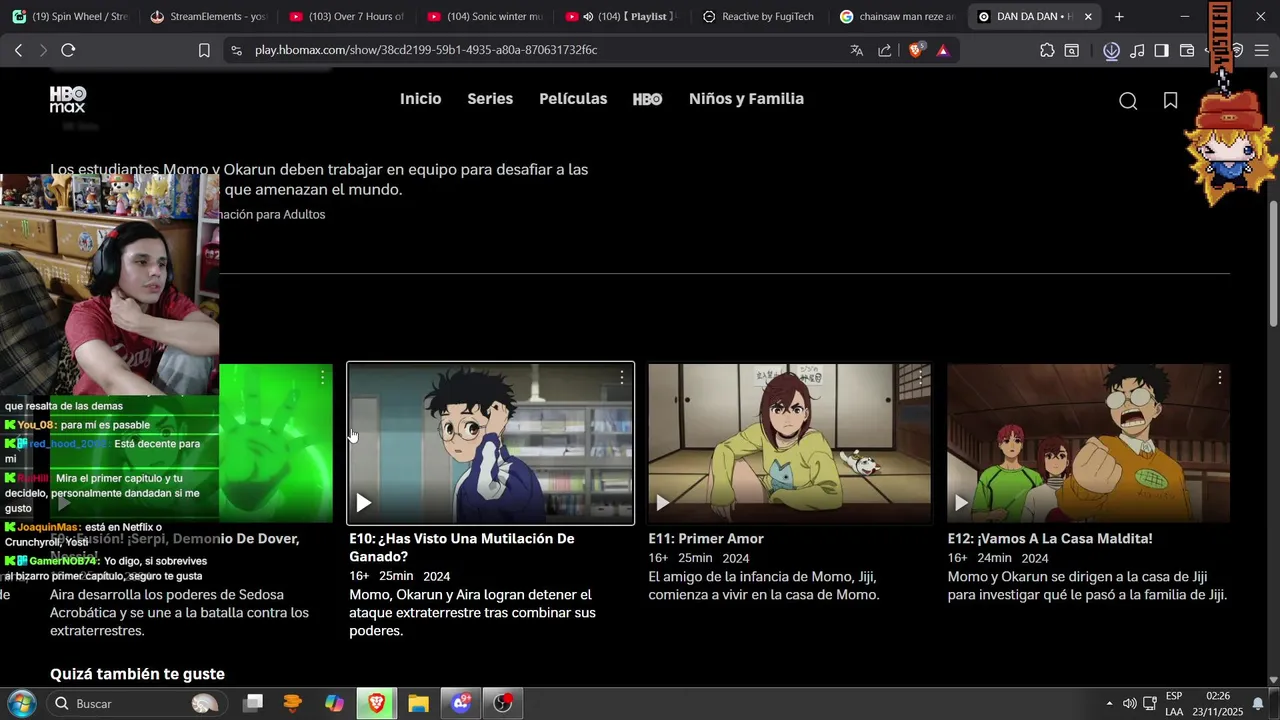This screenshot has width=1280, height=720.
Task: Open volume speaker icon in tray
Action: coord(1129,703)
